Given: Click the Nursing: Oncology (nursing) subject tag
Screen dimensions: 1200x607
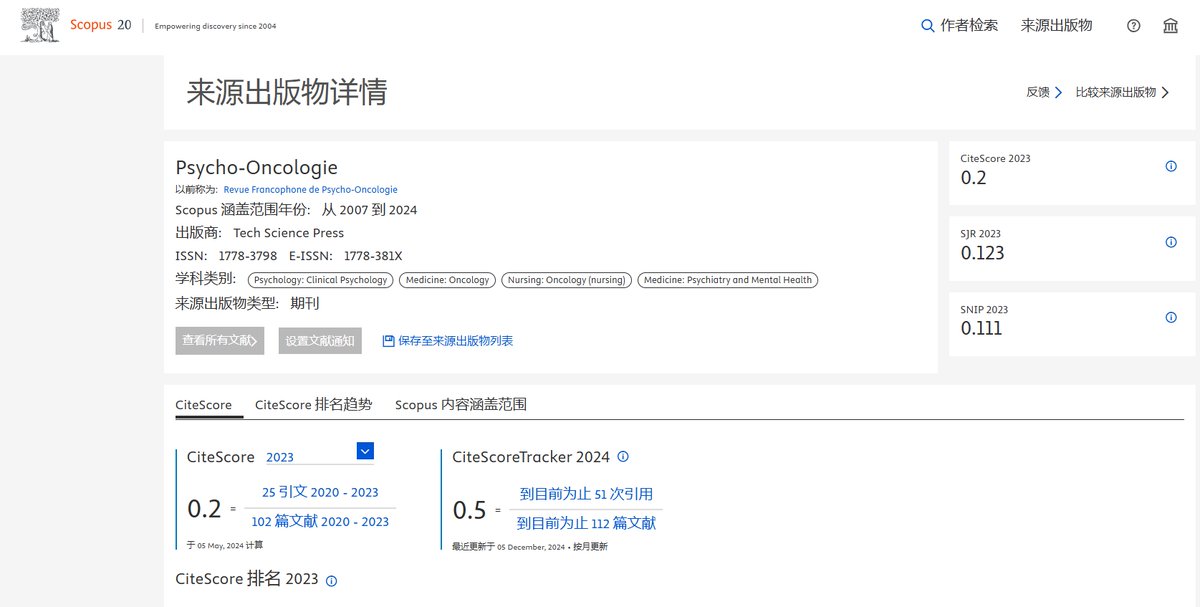Looking at the screenshot, I should (567, 280).
